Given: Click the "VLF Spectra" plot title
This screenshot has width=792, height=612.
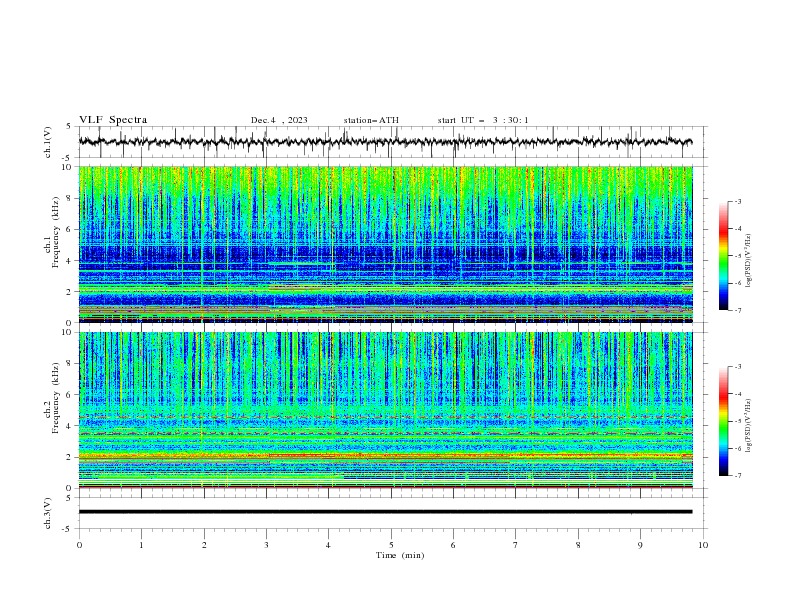Looking at the screenshot, I should 113,120.
